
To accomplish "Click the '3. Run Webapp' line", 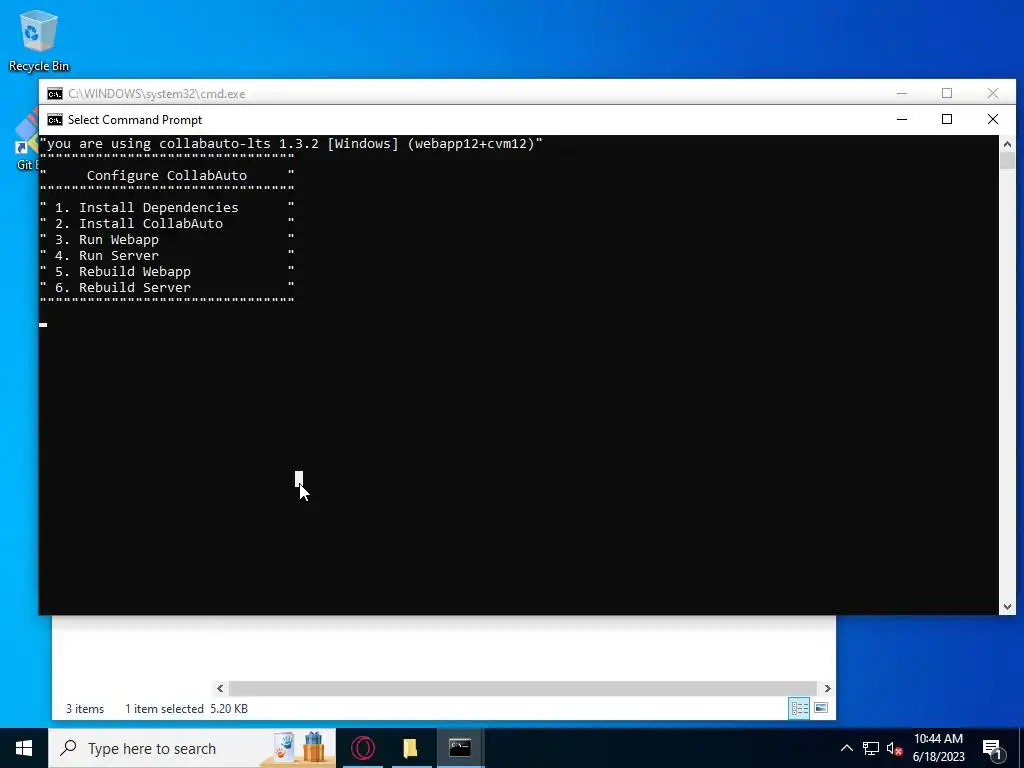I will click(106, 240).
